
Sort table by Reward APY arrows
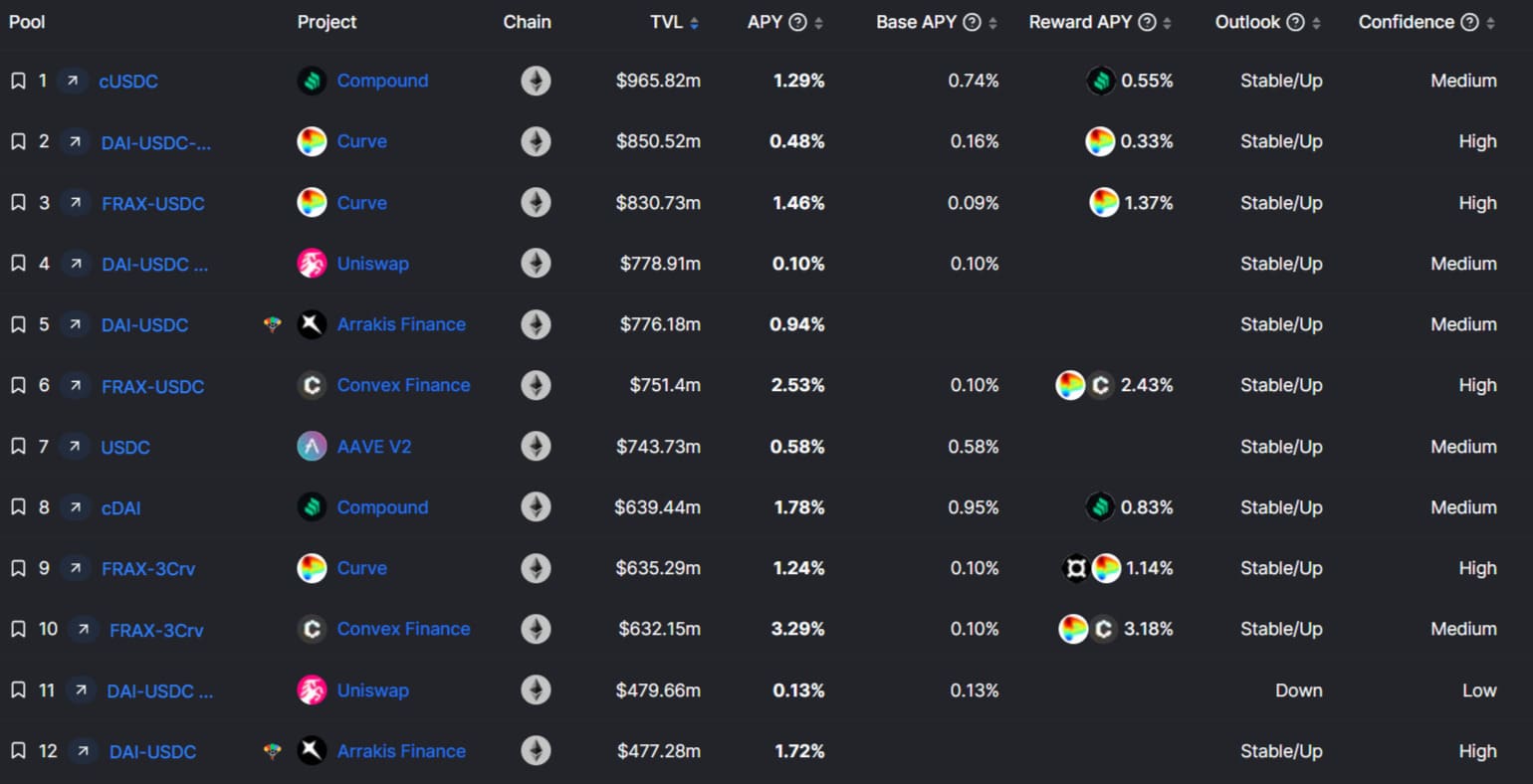coord(1167,23)
